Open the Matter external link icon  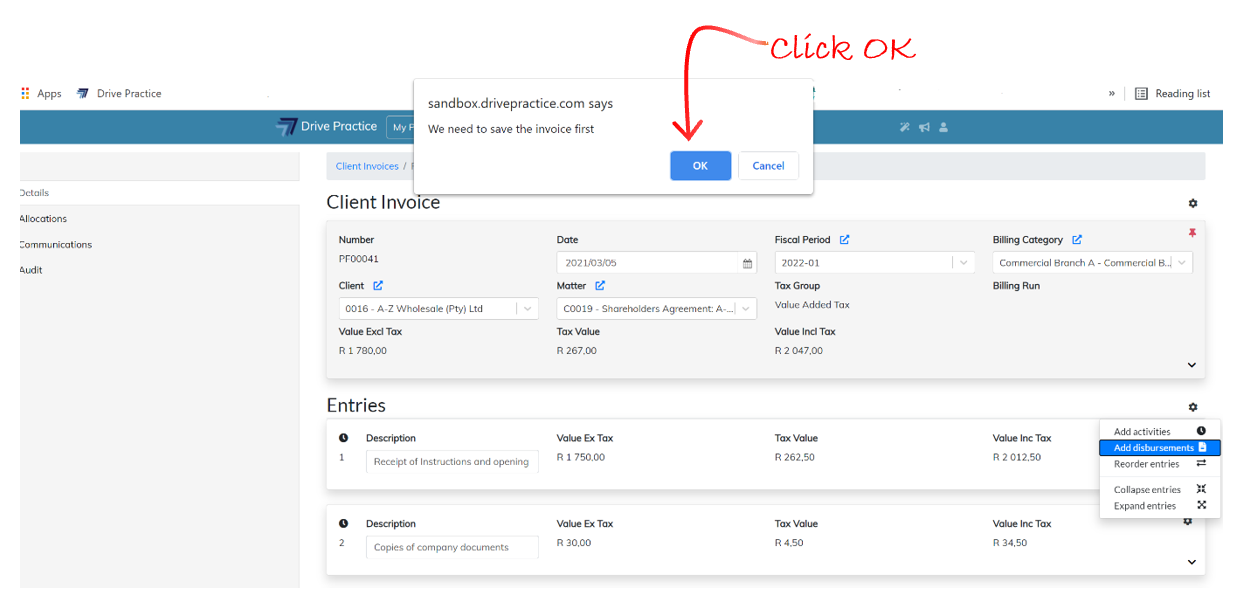(x=600, y=286)
